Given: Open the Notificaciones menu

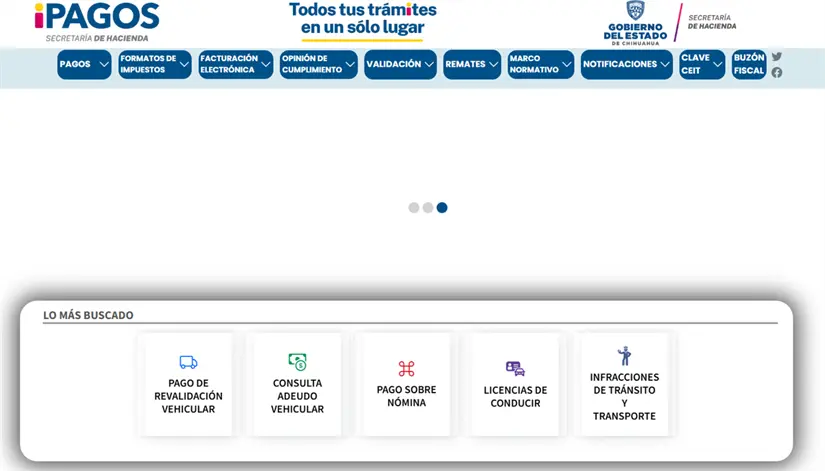Looking at the screenshot, I should (x=626, y=64).
